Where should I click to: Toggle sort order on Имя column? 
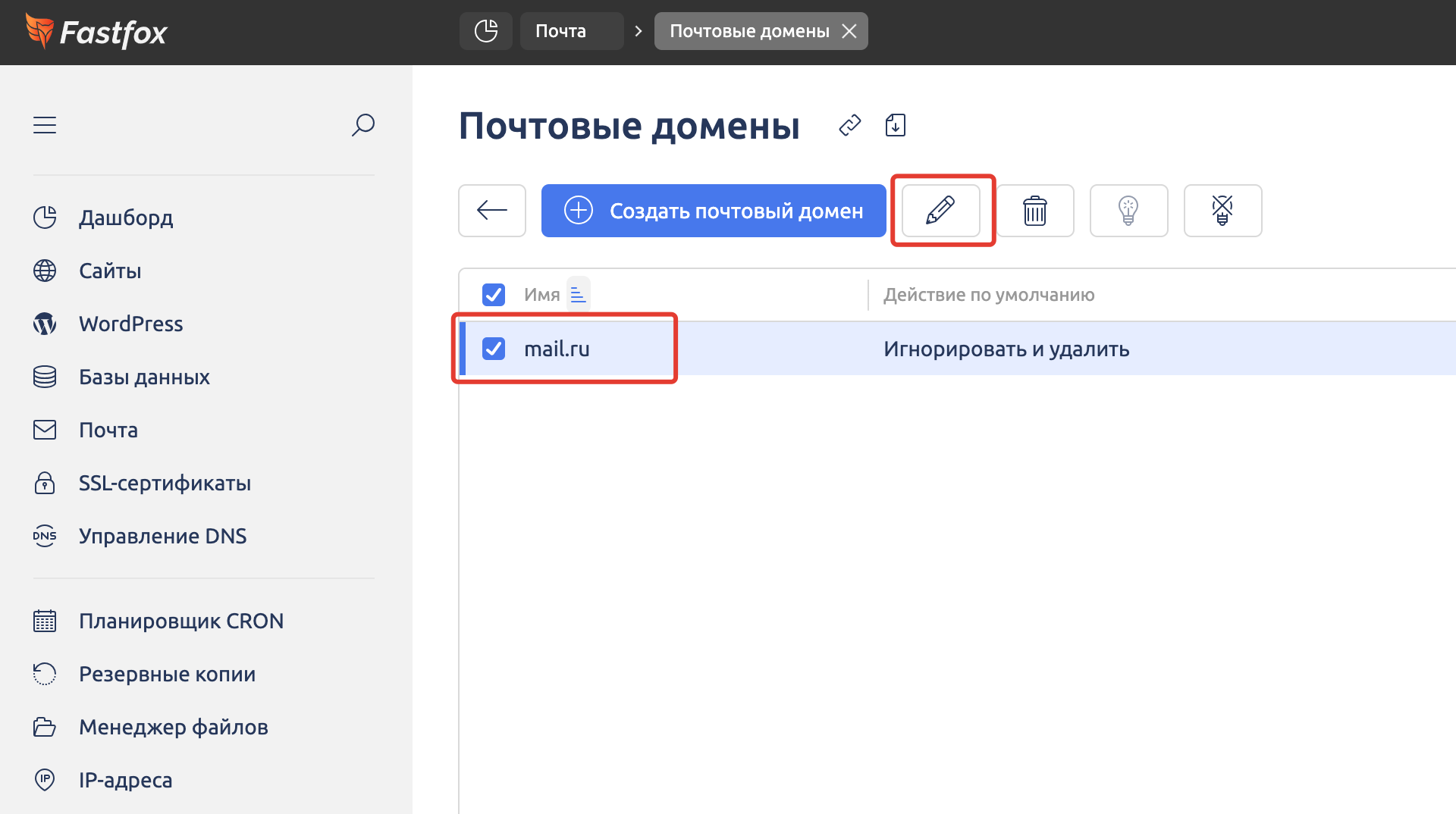[578, 295]
